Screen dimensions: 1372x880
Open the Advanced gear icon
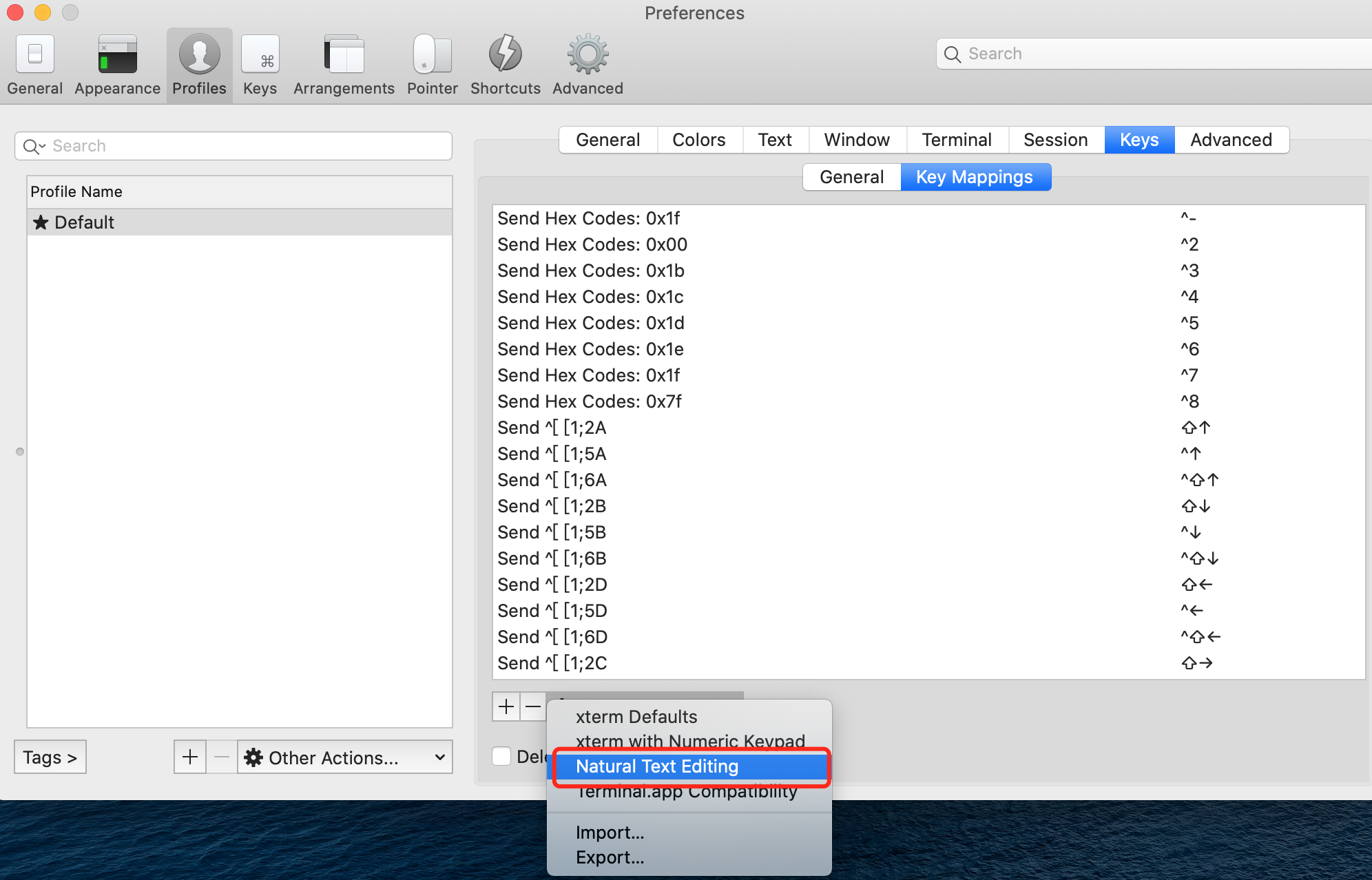pyautogui.click(x=588, y=65)
